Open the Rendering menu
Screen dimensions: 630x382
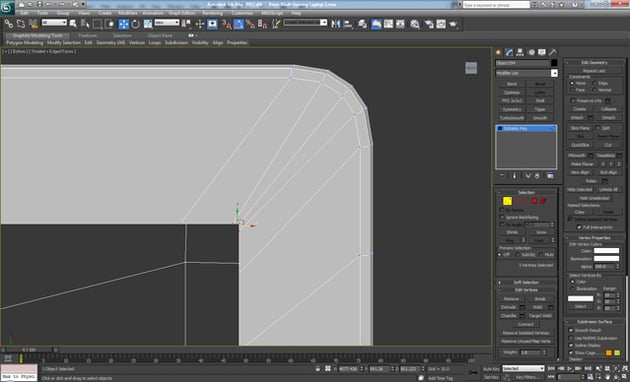[212, 13]
